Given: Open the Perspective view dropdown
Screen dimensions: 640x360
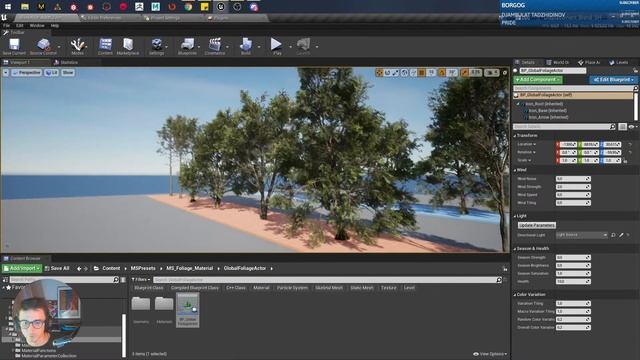Looking at the screenshot, I should pyautogui.click(x=27, y=73).
